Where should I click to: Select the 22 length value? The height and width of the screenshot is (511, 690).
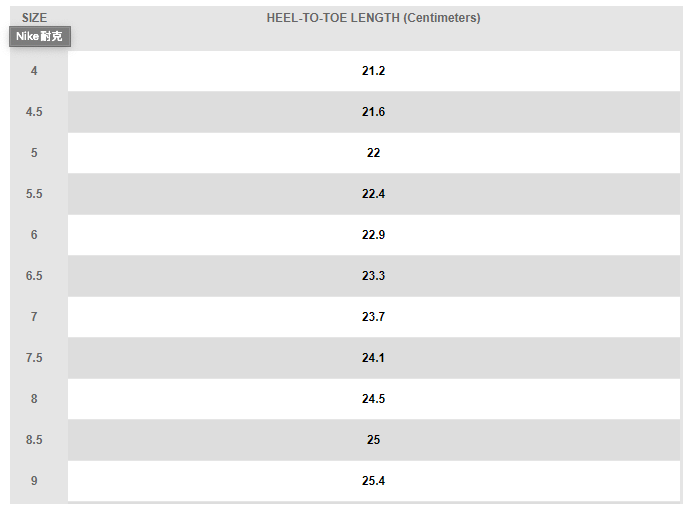[373, 153]
